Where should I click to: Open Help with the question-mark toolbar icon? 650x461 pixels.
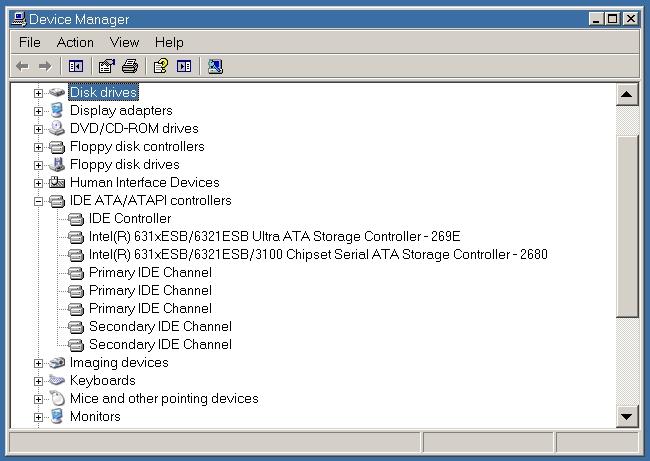[161, 66]
